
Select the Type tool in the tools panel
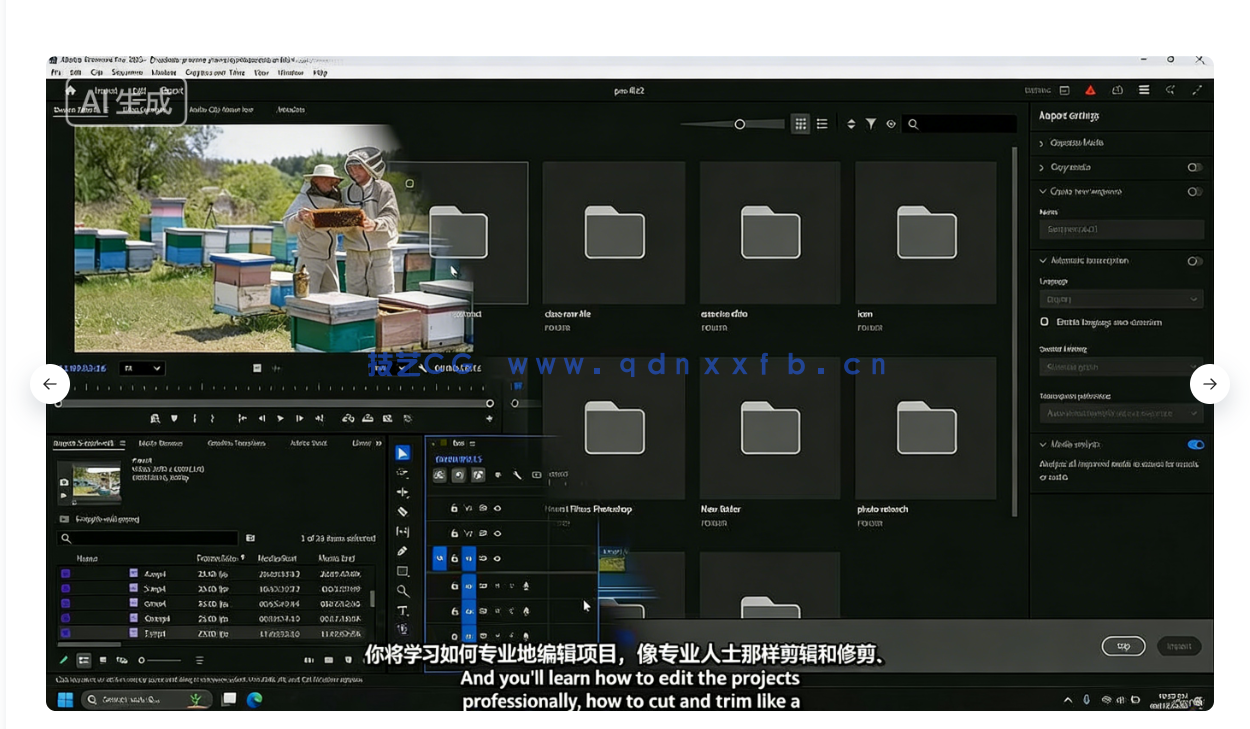[x=403, y=611]
